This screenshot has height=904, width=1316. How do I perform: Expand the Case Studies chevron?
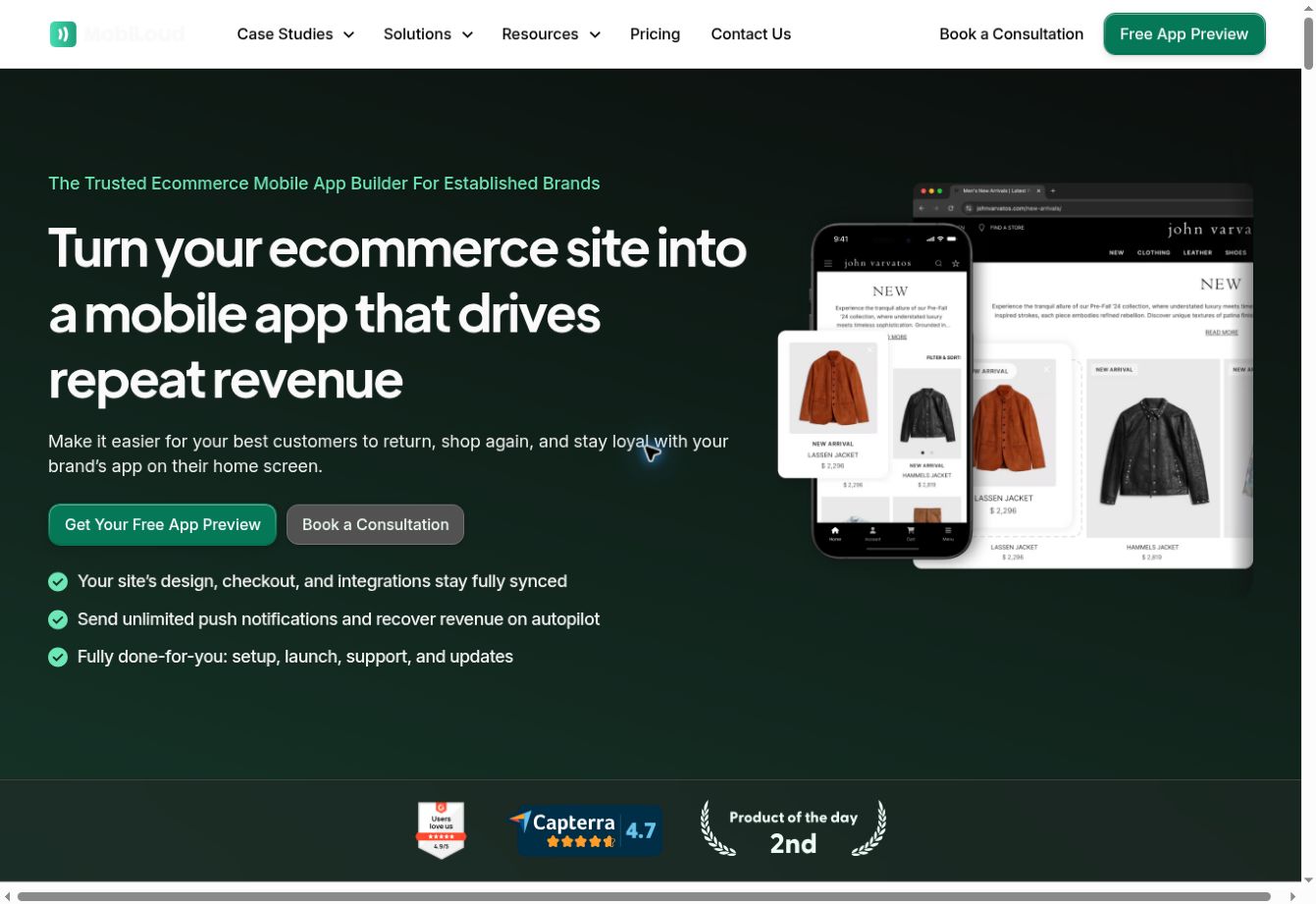348,34
